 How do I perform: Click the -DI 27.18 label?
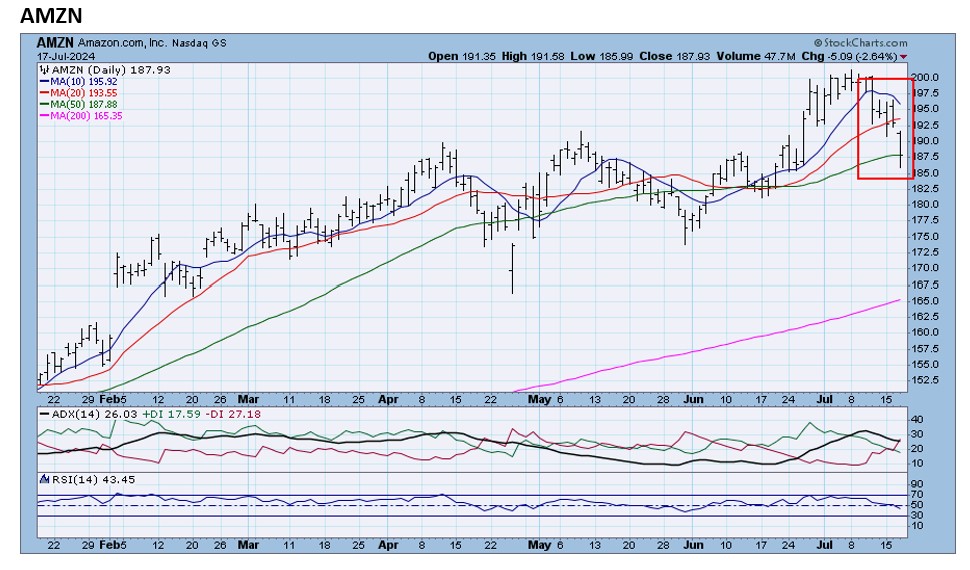[233, 414]
